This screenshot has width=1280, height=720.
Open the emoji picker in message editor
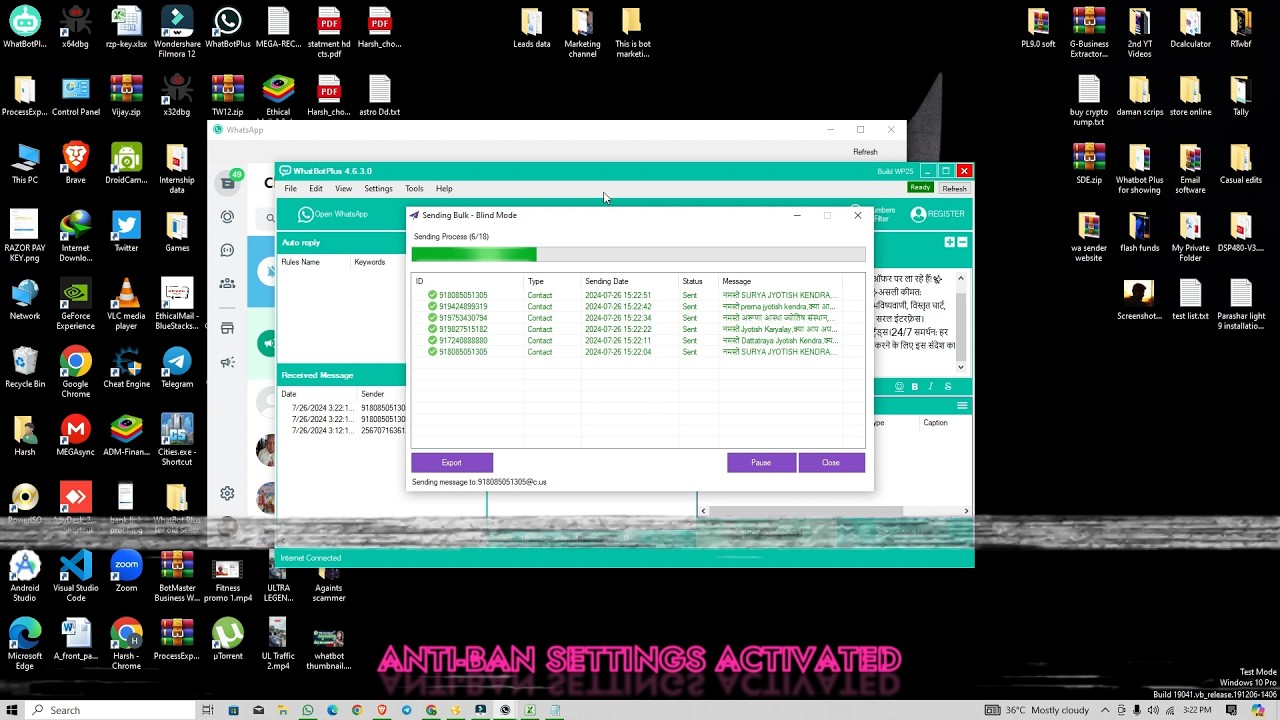coord(899,386)
